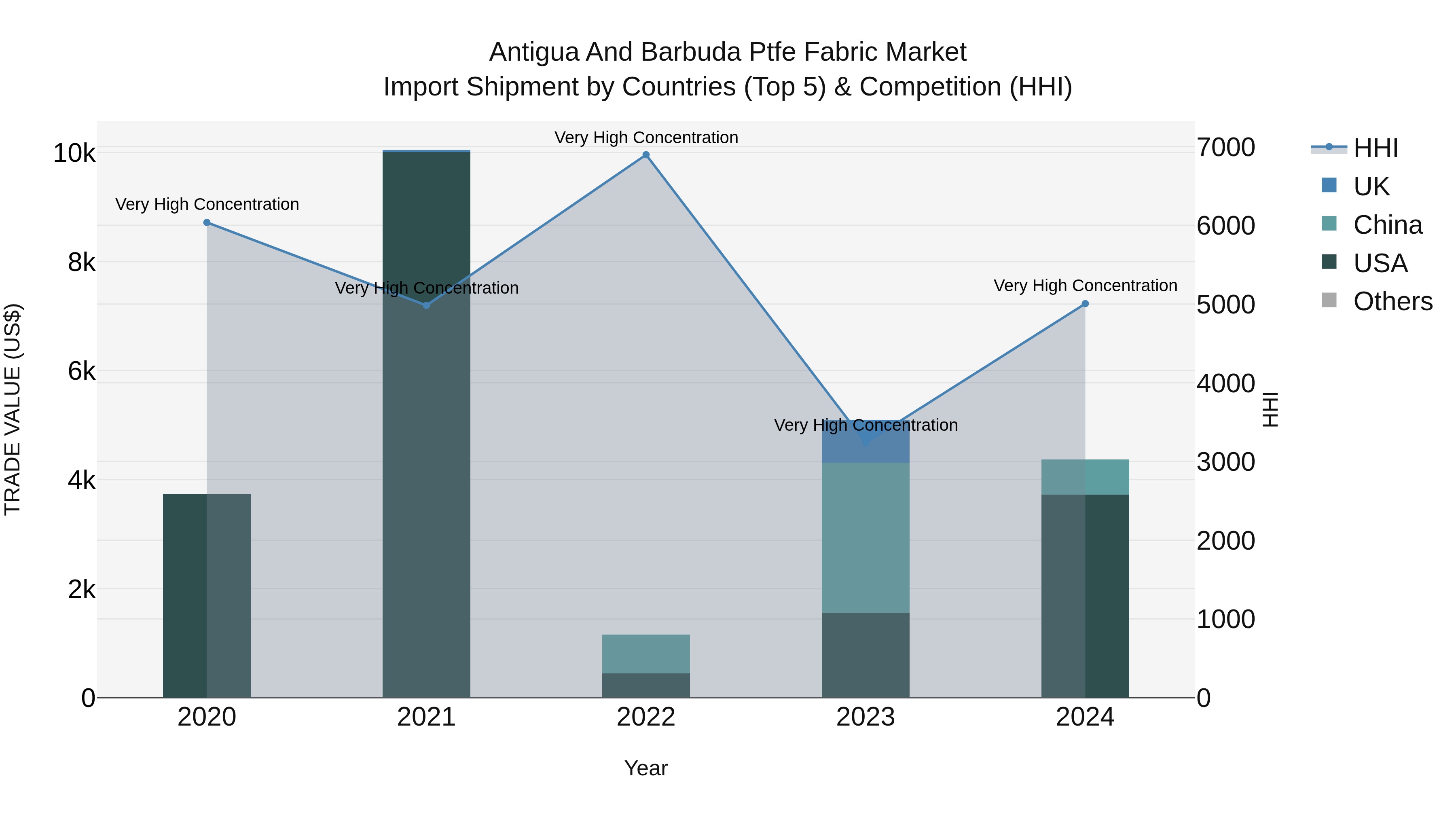The width and height of the screenshot is (1456, 819).
Task: Click the 2023 x-axis tick label
Action: 866,717
